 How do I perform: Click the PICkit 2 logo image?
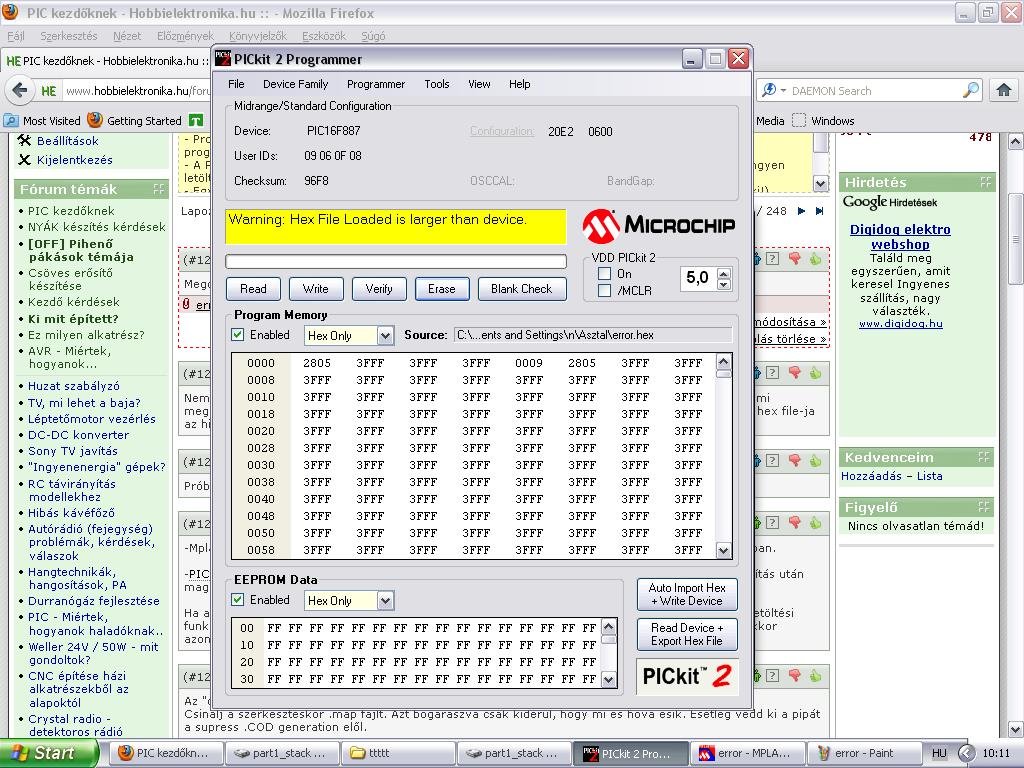click(687, 676)
